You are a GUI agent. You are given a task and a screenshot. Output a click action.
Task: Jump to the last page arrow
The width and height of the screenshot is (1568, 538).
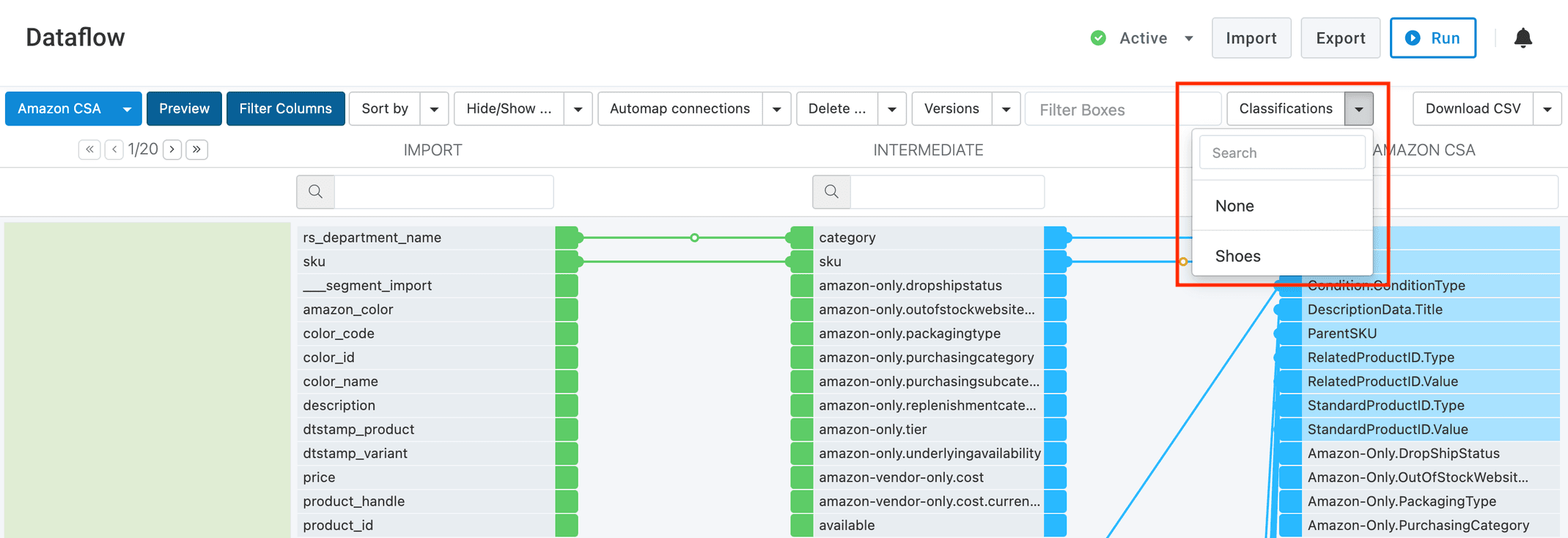point(196,150)
